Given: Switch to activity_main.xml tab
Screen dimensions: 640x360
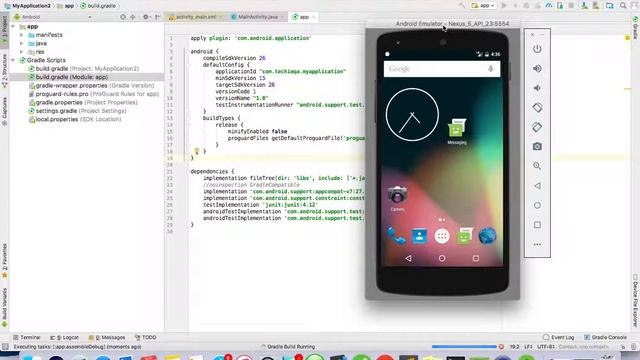Looking at the screenshot, I should (x=195, y=17).
